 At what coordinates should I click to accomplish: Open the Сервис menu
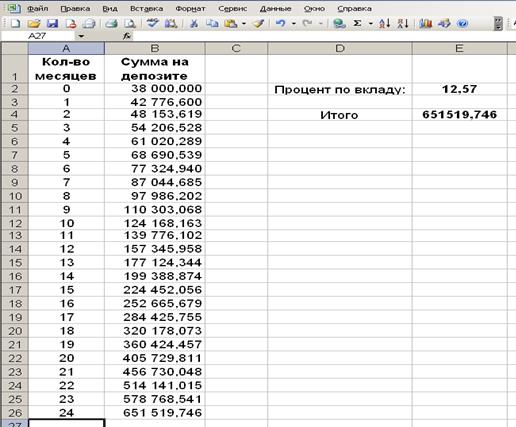[x=233, y=9]
